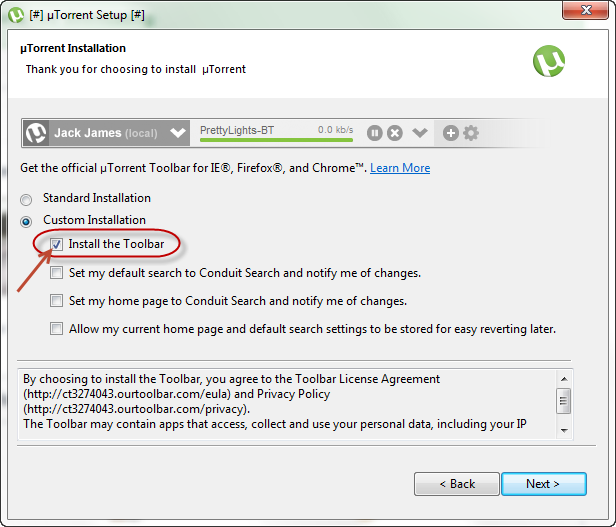Click the gear settings icon in the toolbar preview
The width and height of the screenshot is (616, 527).
click(x=471, y=133)
